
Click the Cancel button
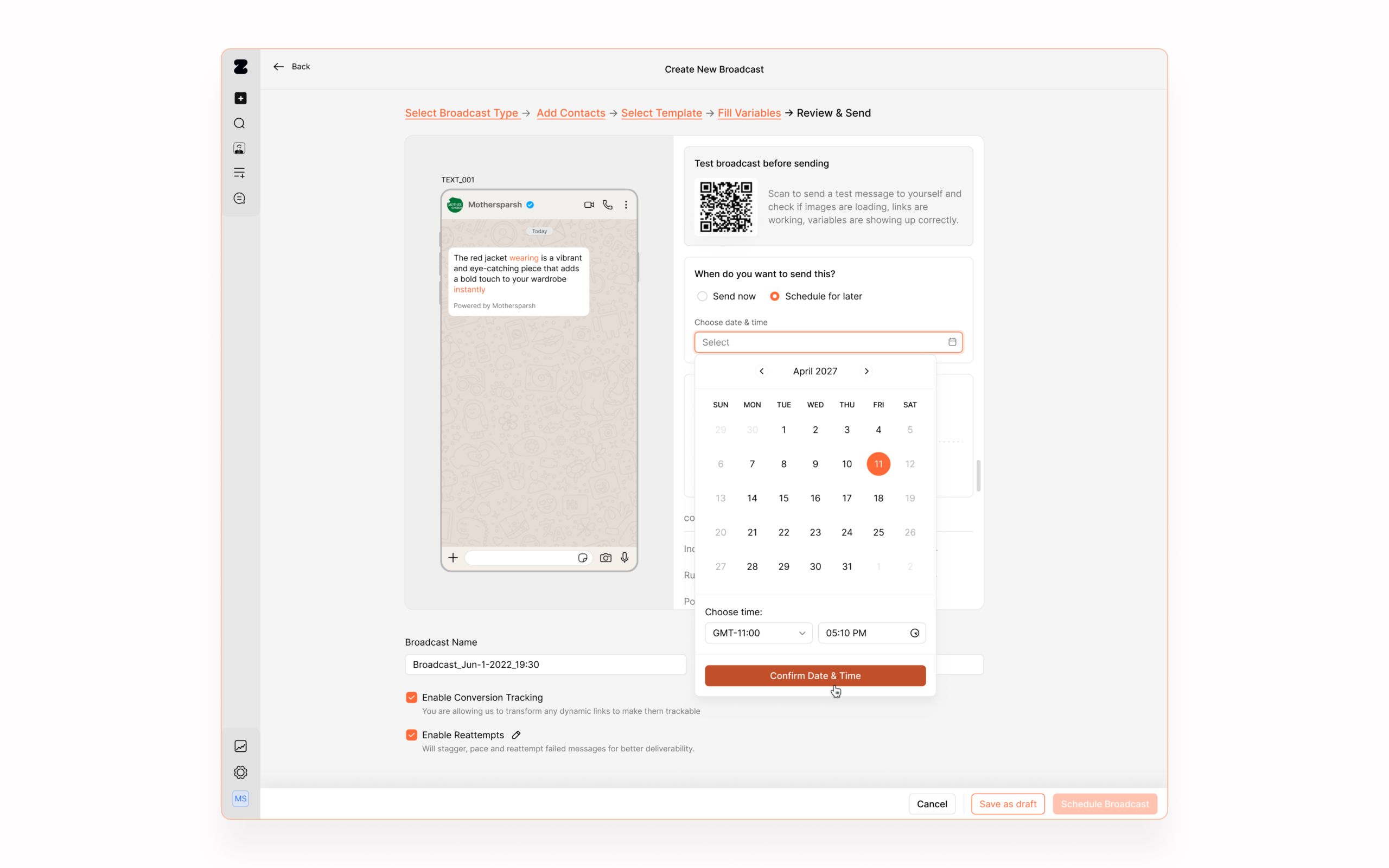tap(932, 803)
